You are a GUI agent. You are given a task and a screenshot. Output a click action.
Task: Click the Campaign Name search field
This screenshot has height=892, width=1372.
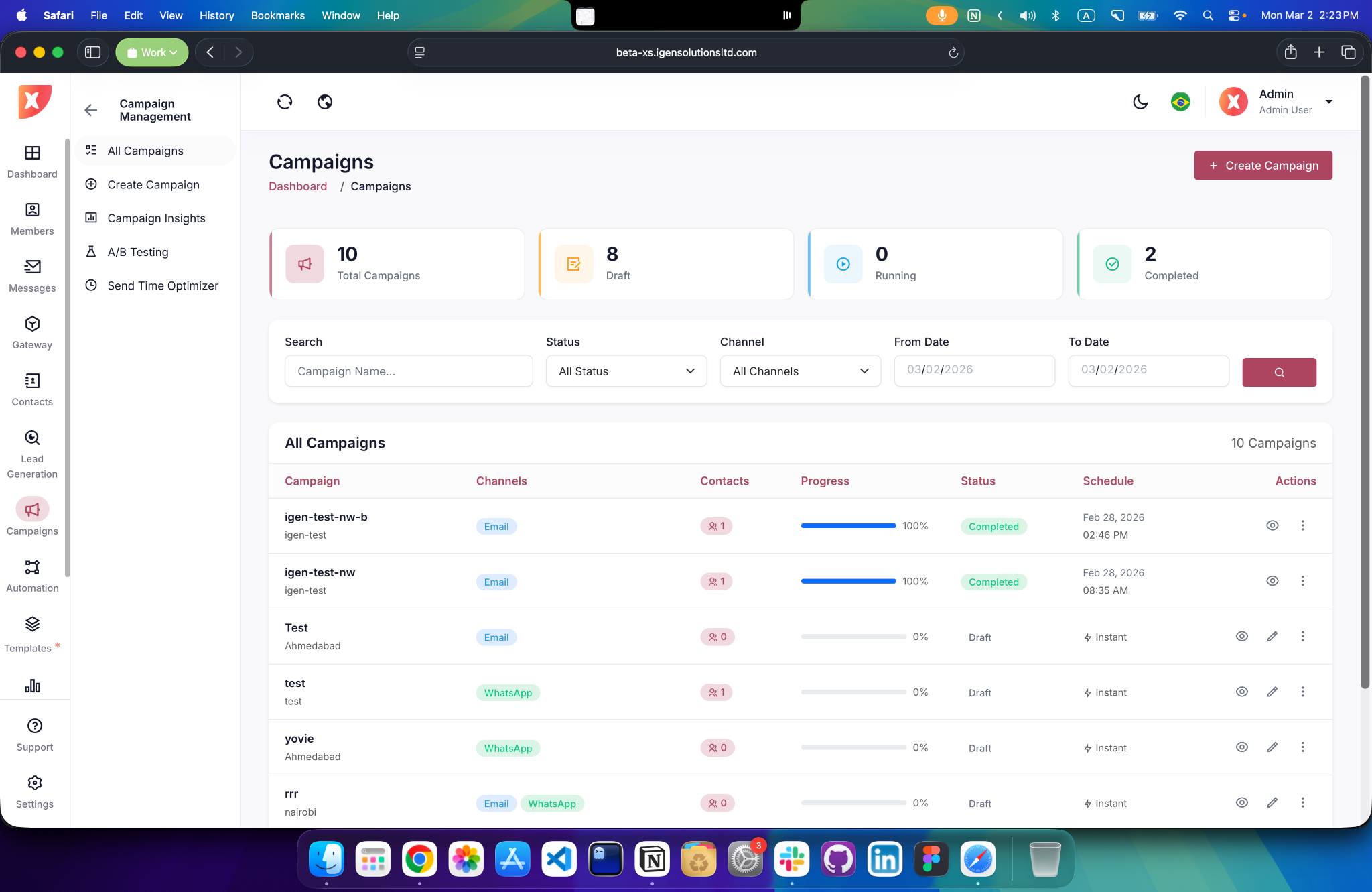(409, 371)
